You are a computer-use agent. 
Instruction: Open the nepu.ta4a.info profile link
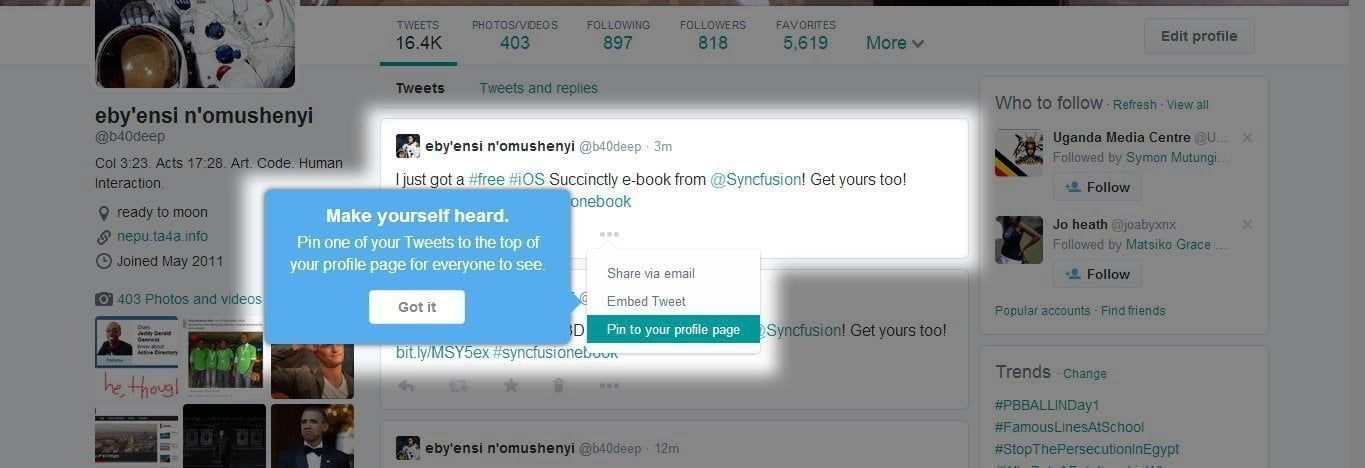(x=162, y=236)
